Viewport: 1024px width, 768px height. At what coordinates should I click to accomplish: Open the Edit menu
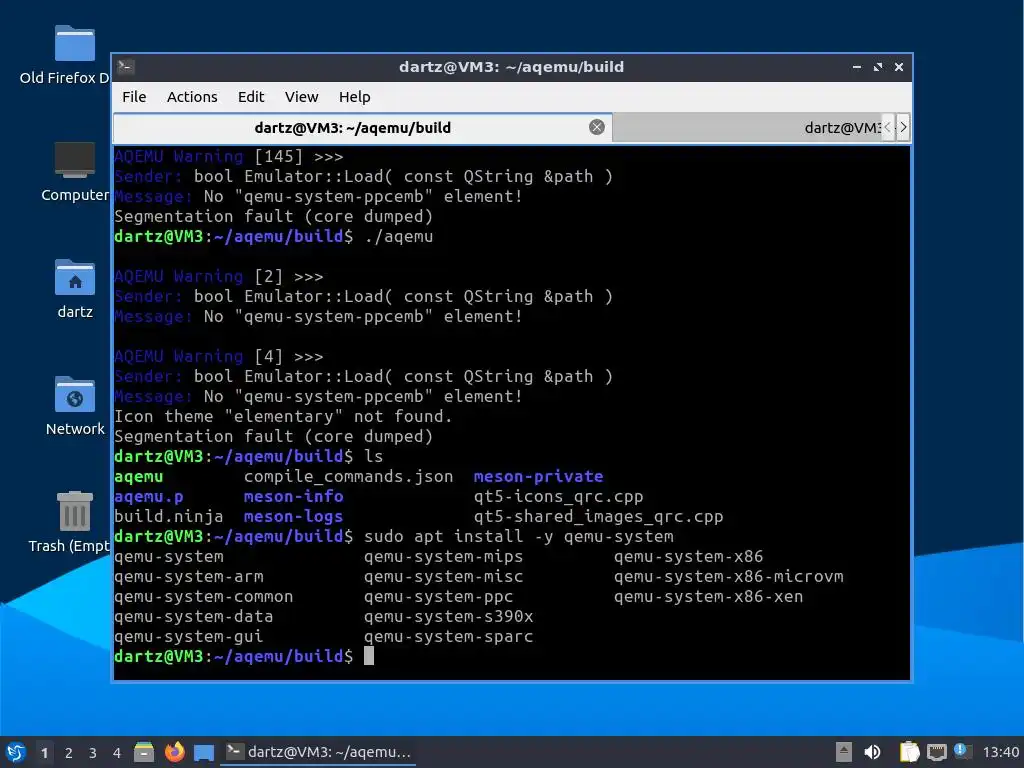(x=251, y=97)
